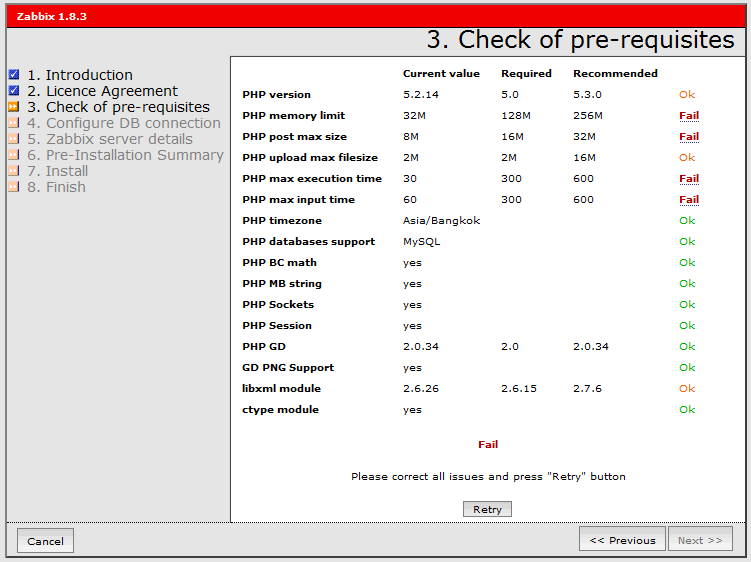Click the arrow icon beside Configure DB connection

click(14, 122)
